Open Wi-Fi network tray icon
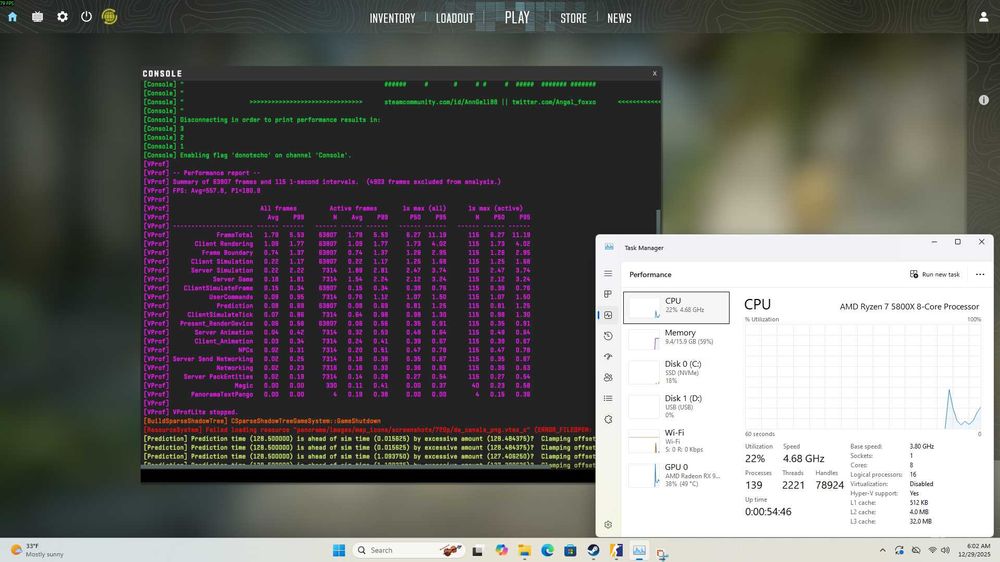1000x562 pixels. tap(932, 551)
